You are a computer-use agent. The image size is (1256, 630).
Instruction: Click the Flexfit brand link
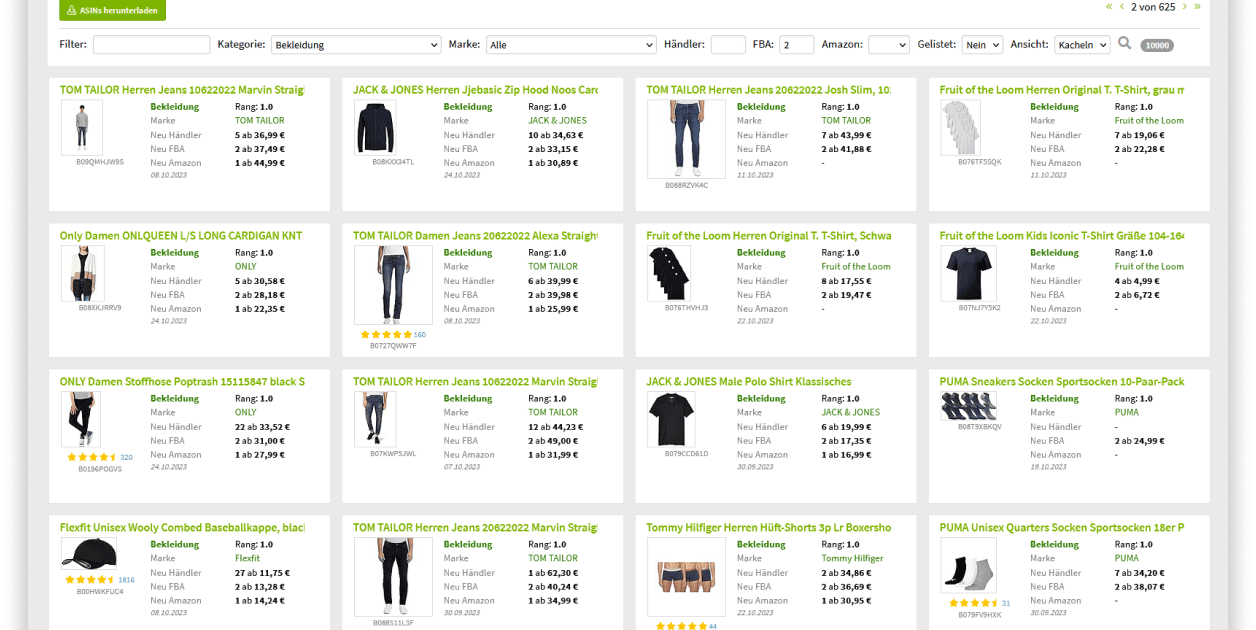click(247, 559)
